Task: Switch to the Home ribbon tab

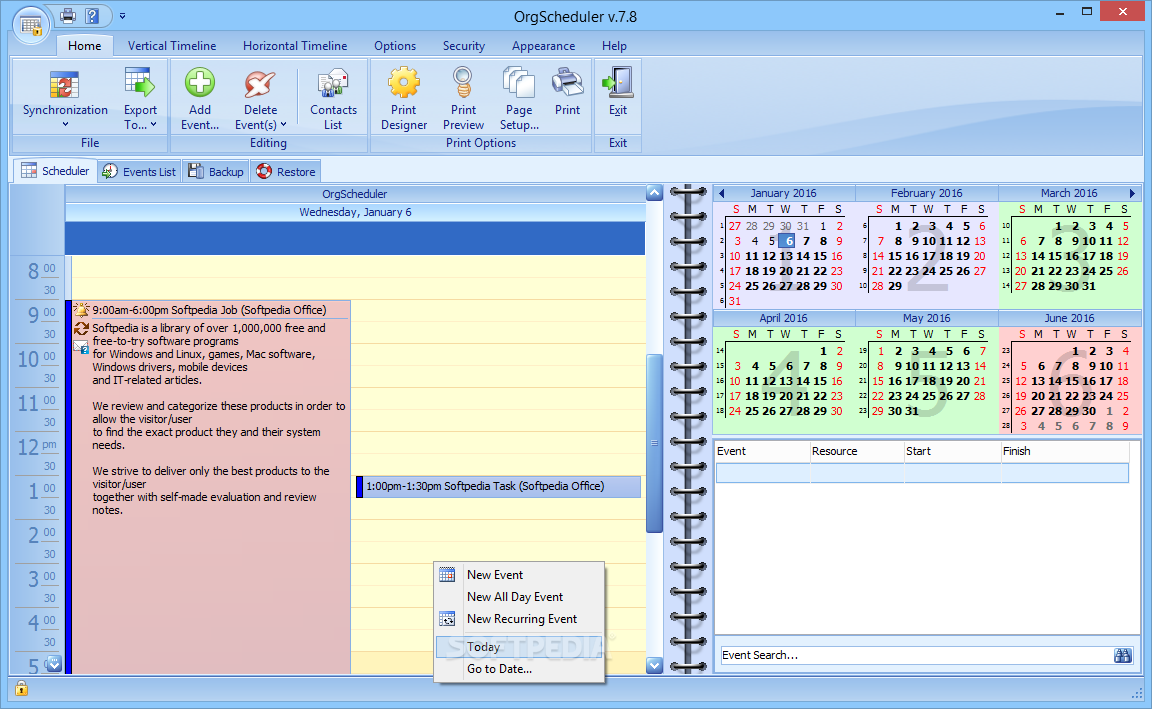Action: (x=84, y=46)
